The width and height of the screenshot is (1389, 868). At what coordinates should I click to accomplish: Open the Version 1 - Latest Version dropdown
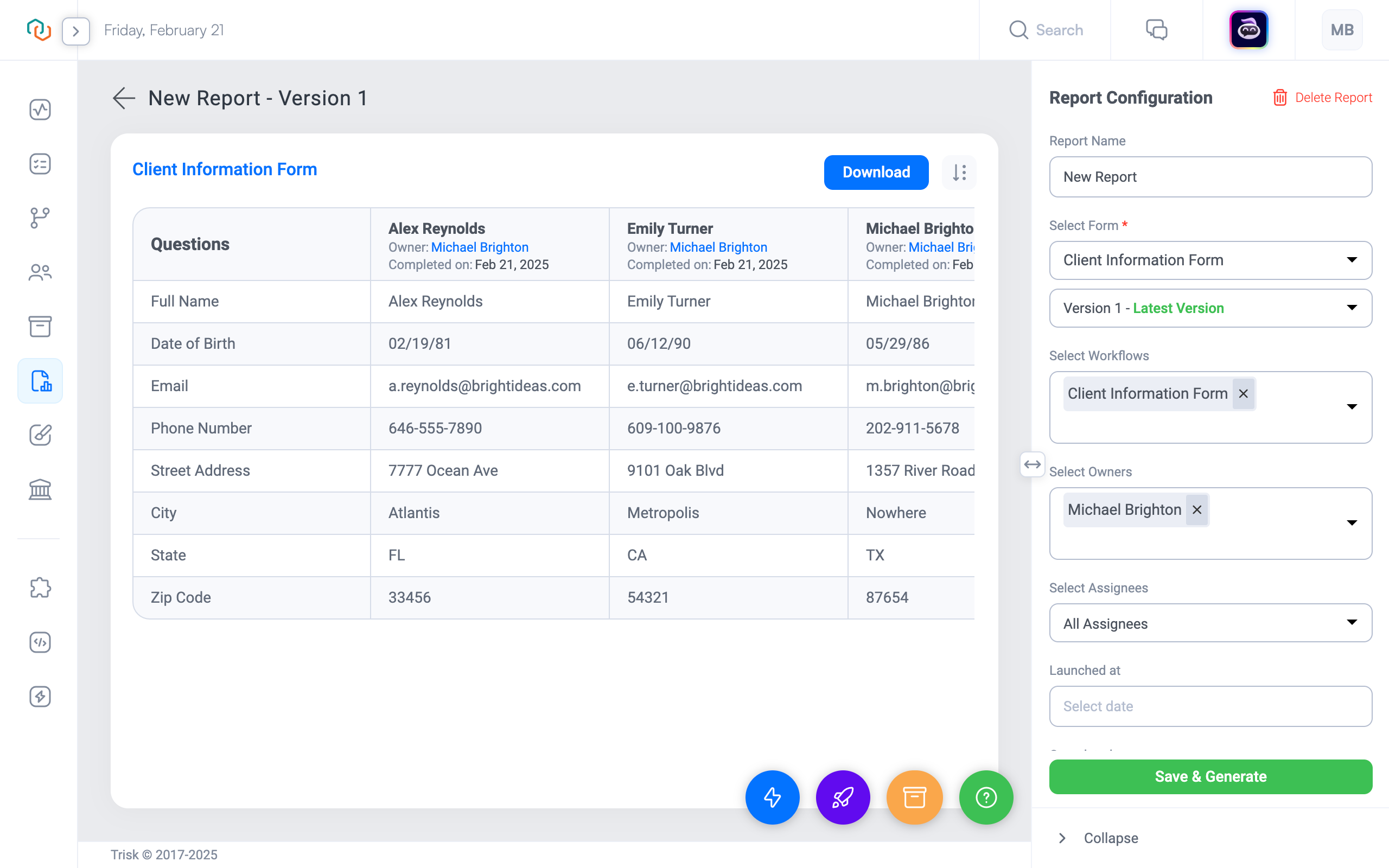click(x=1210, y=308)
